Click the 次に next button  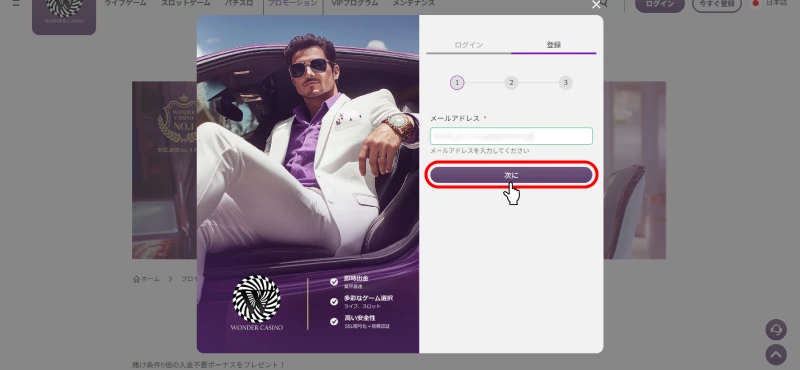tap(511, 175)
